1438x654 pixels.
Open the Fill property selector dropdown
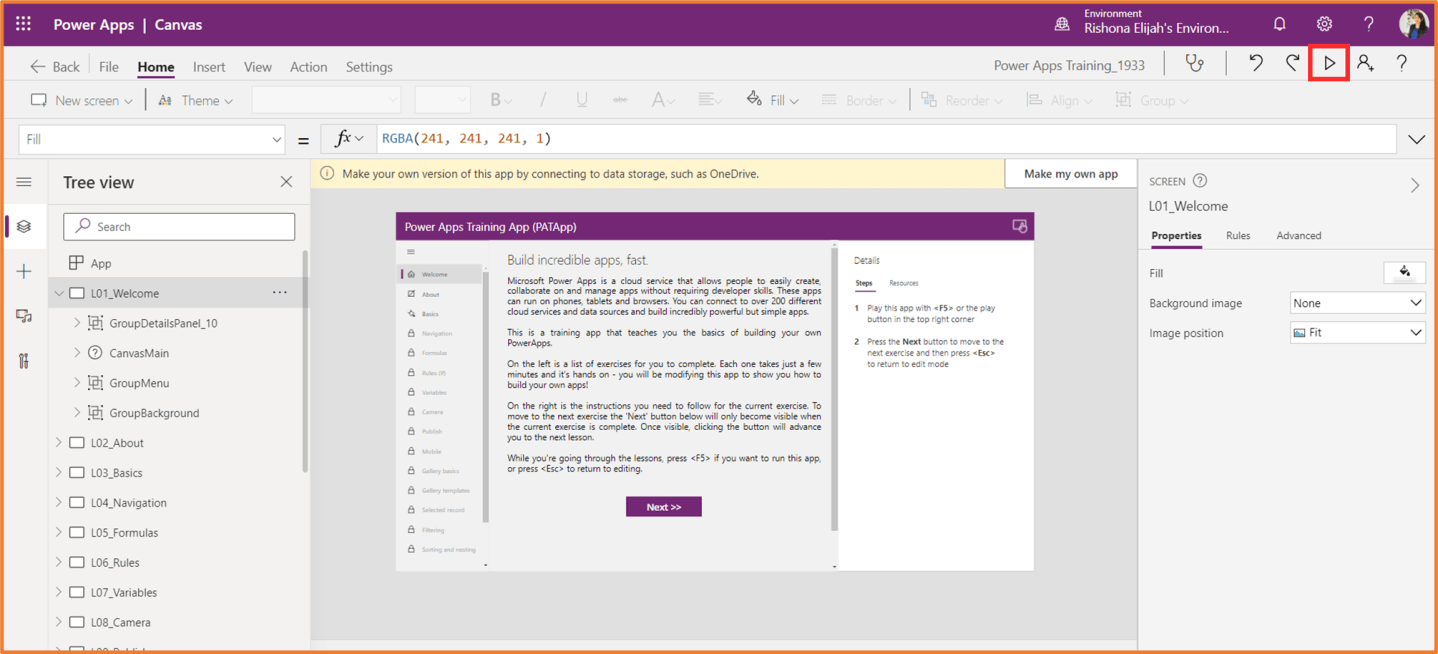[x=152, y=139]
